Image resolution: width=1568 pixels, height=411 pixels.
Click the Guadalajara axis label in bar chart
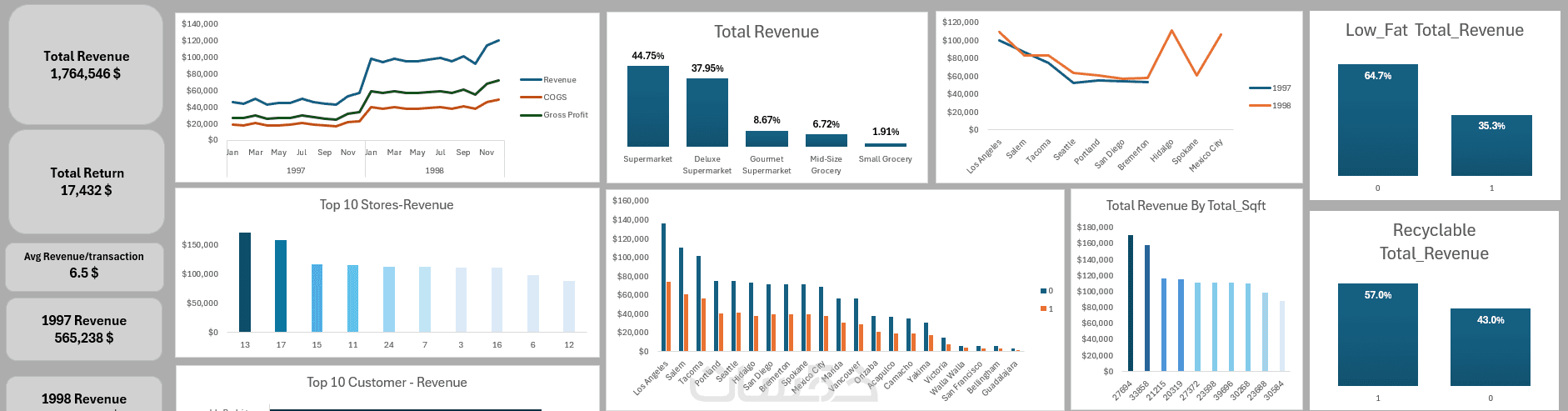pyautogui.click(x=1001, y=378)
